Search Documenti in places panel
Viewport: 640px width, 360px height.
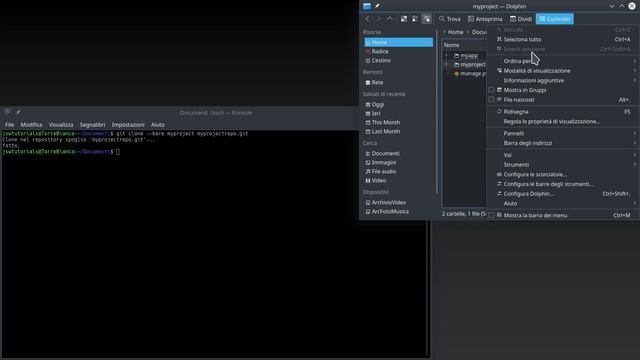click(x=398, y=153)
